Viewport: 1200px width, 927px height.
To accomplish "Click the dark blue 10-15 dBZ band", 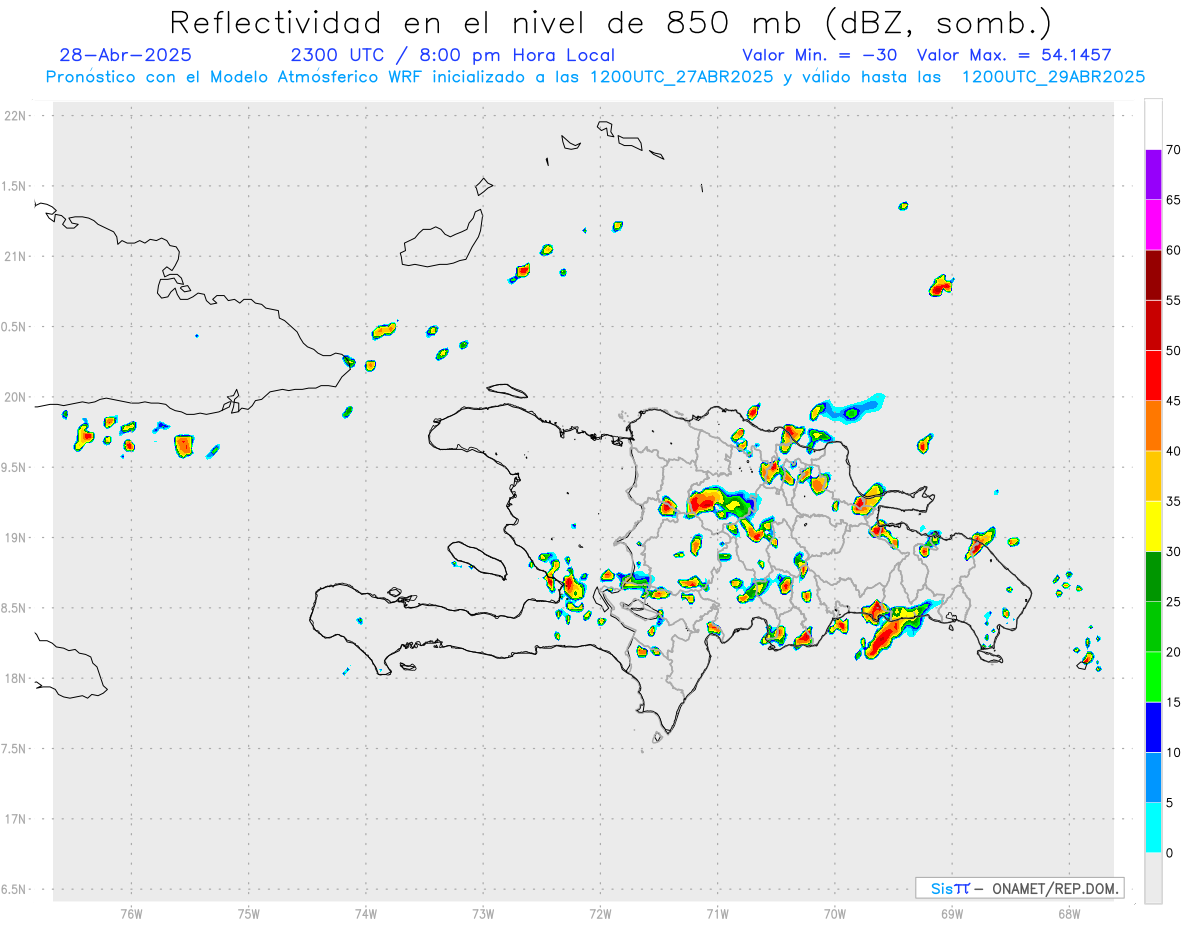I will click(1153, 727).
